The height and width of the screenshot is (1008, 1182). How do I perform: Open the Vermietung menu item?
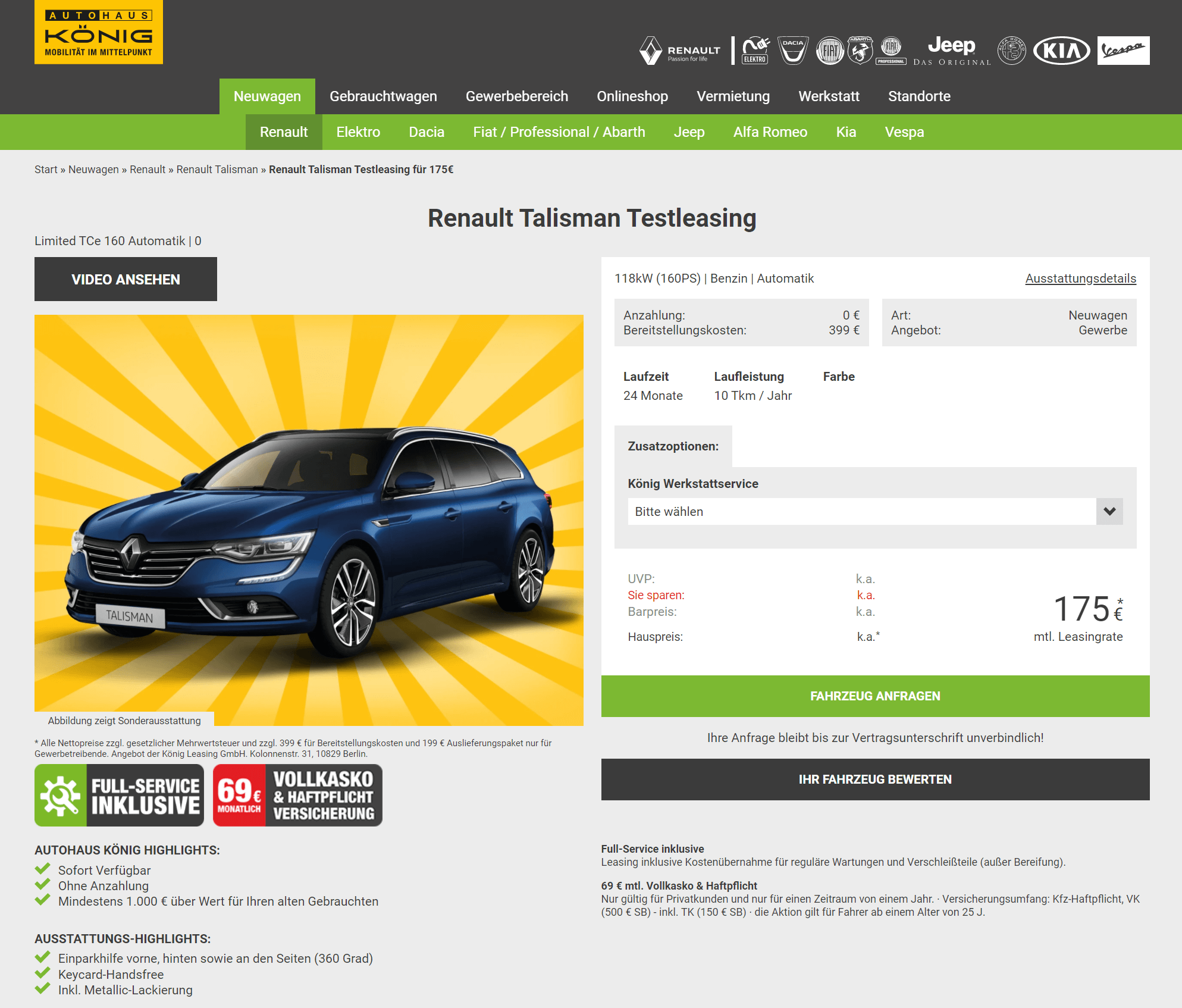(x=733, y=96)
